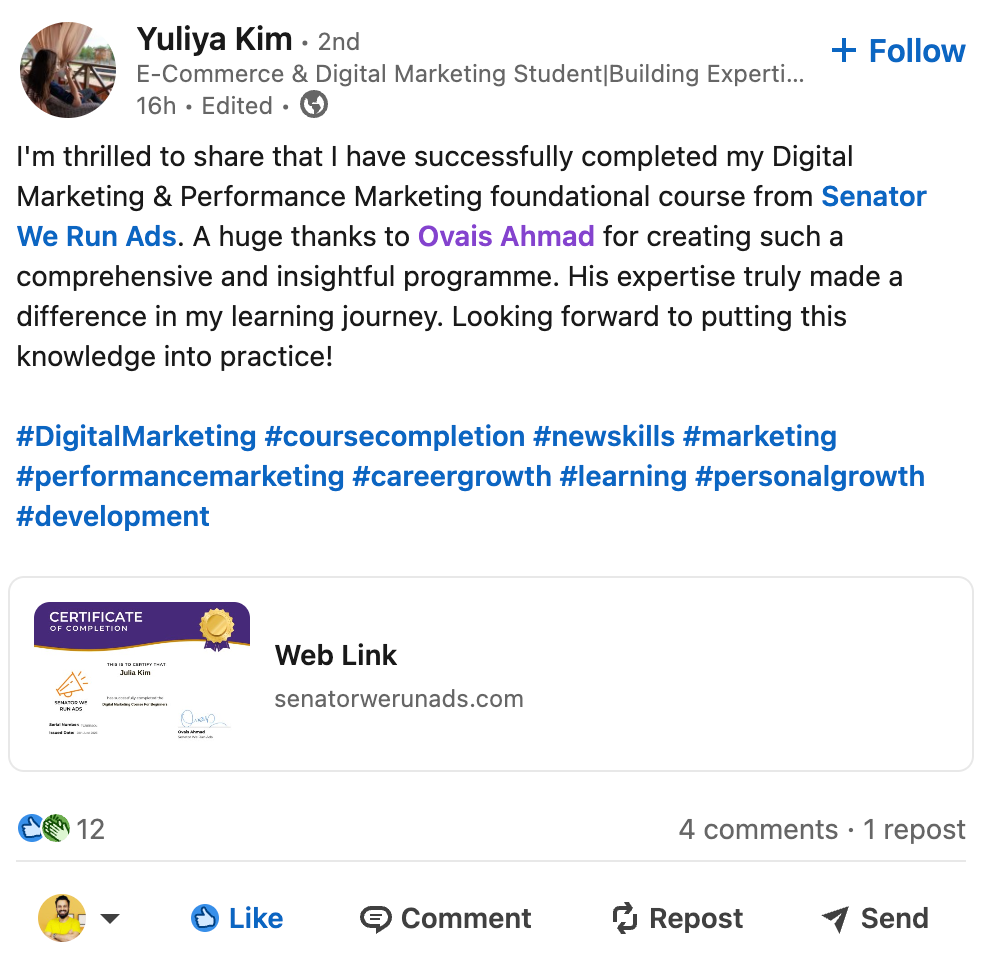994x962 pixels.
Task: Open Ovais Ahmad's profile mention
Action: coord(506,237)
